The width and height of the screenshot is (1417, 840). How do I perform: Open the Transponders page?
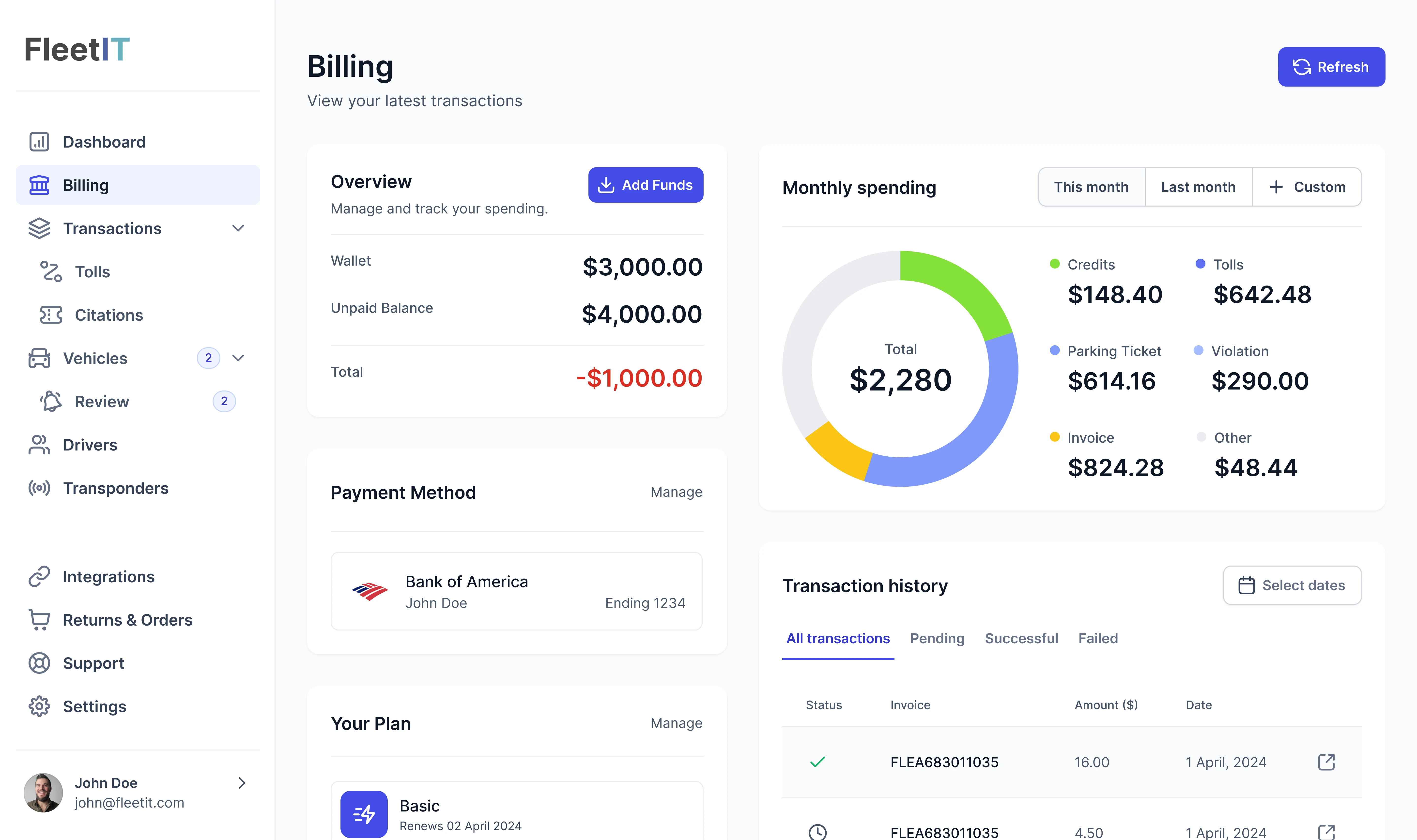[138, 488]
